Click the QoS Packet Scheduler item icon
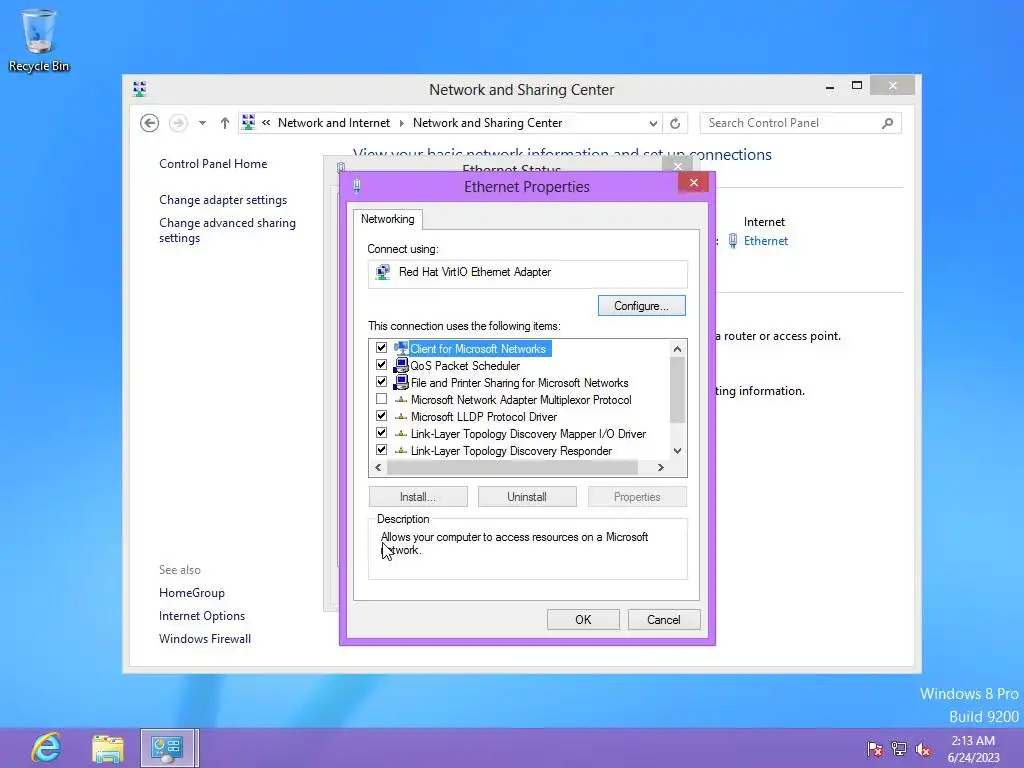This screenshot has height=768, width=1024. pyautogui.click(x=401, y=365)
